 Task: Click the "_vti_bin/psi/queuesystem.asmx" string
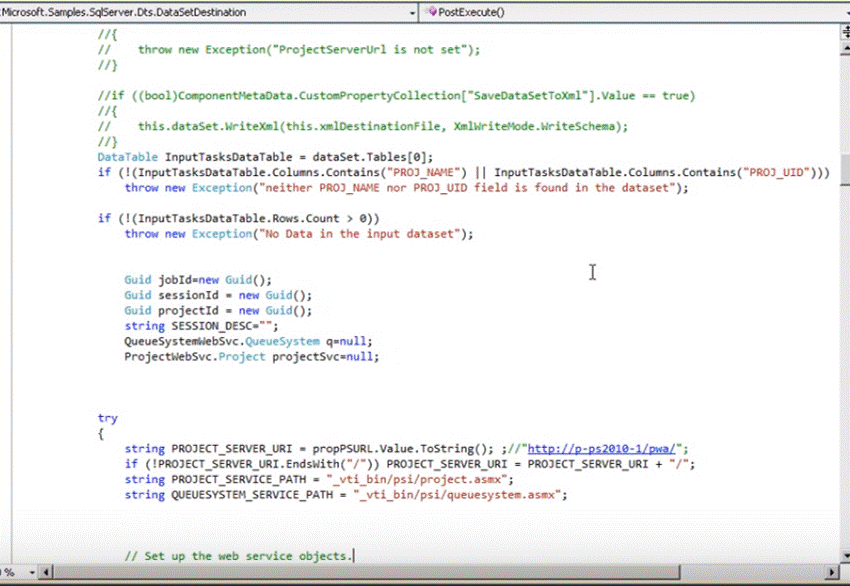(x=456, y=495)
